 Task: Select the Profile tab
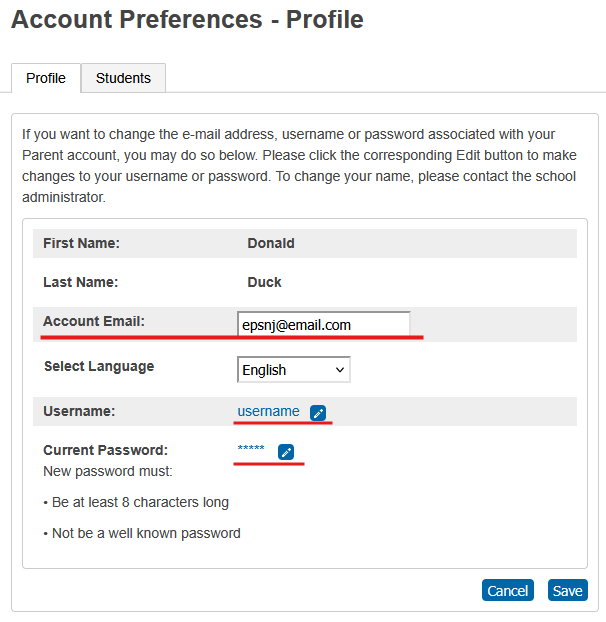pos(46,78)
